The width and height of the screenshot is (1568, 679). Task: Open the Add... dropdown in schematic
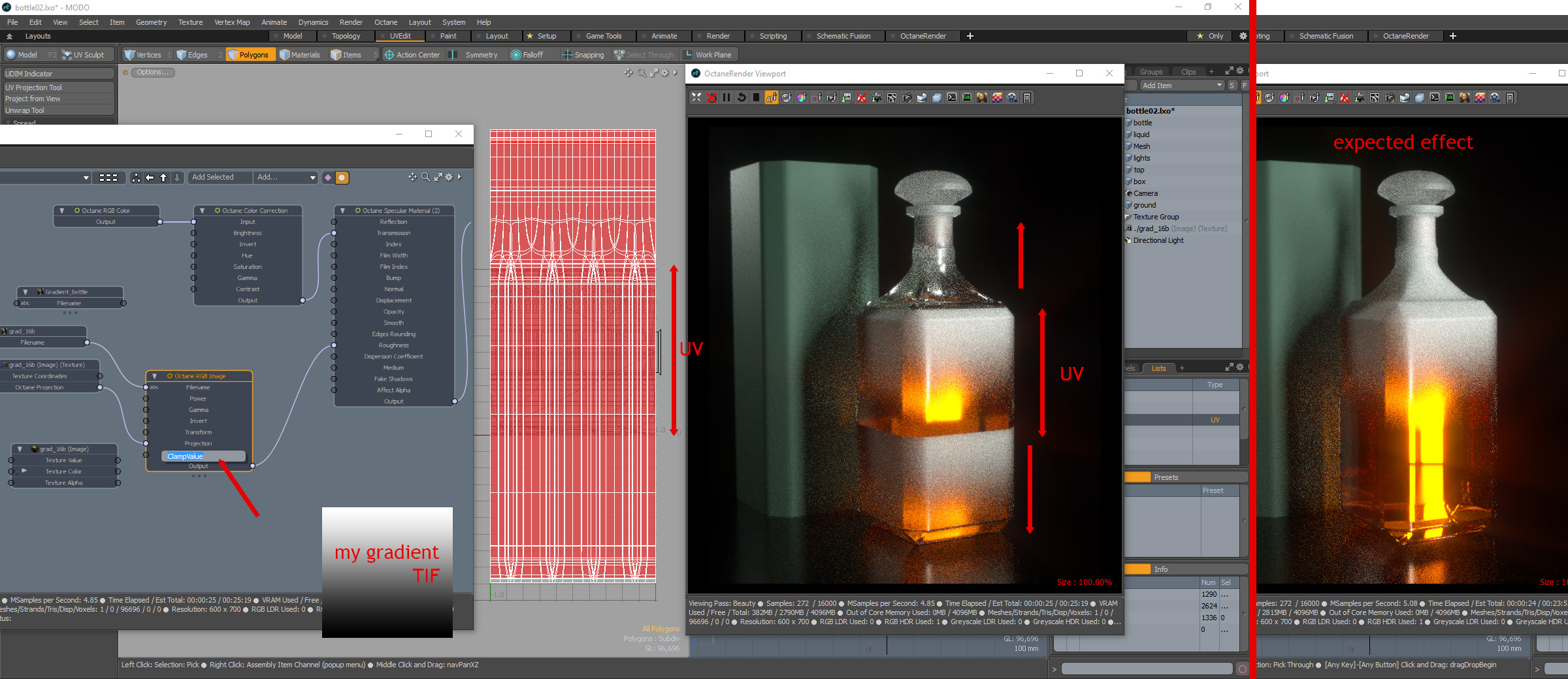click(x=286, y=177)
